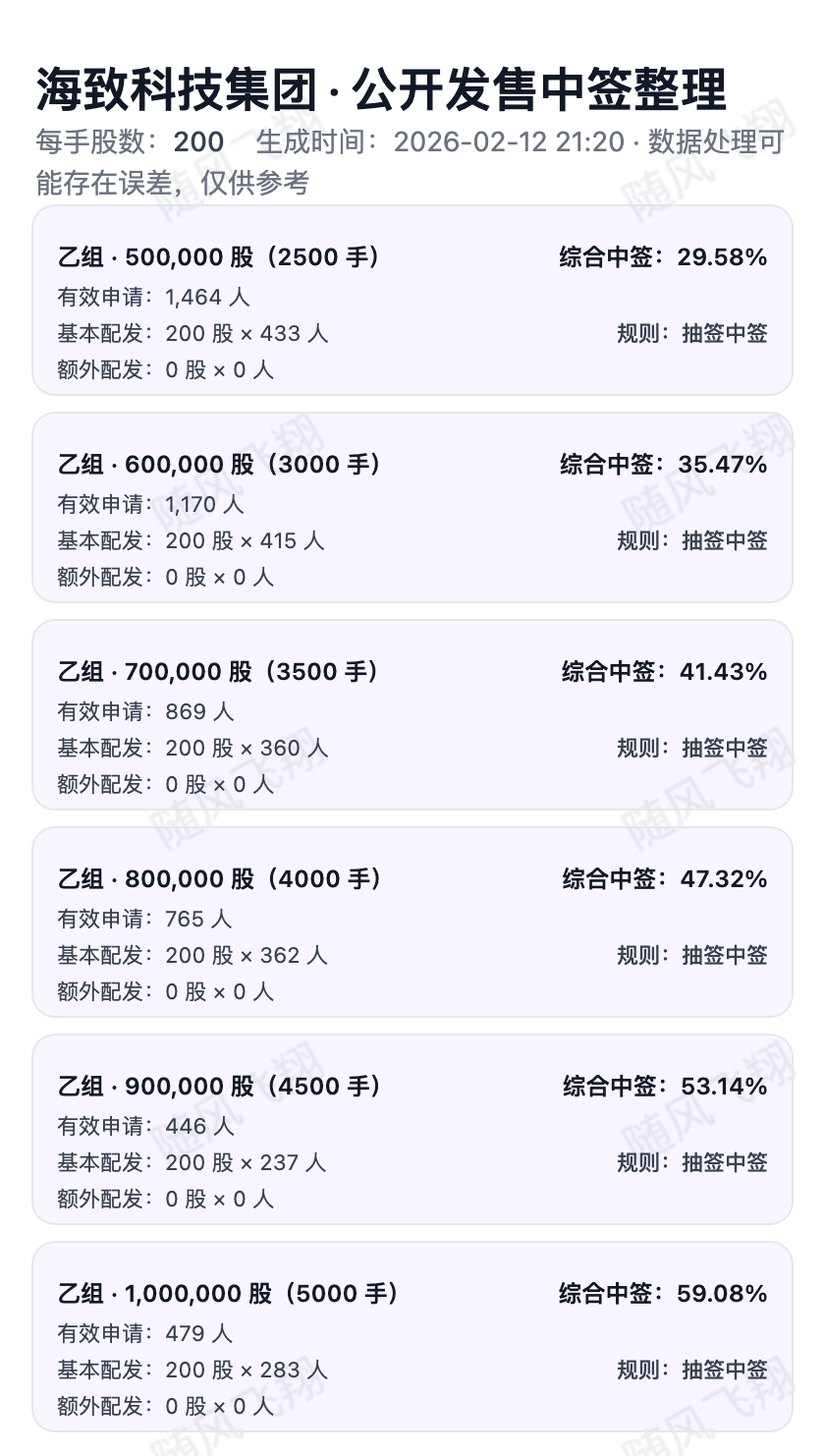Viewport: 825px width, 1456px height.
Task: Open the 乙组 600,000 股 (3000 手) card heading
Action: pos(219,465)
